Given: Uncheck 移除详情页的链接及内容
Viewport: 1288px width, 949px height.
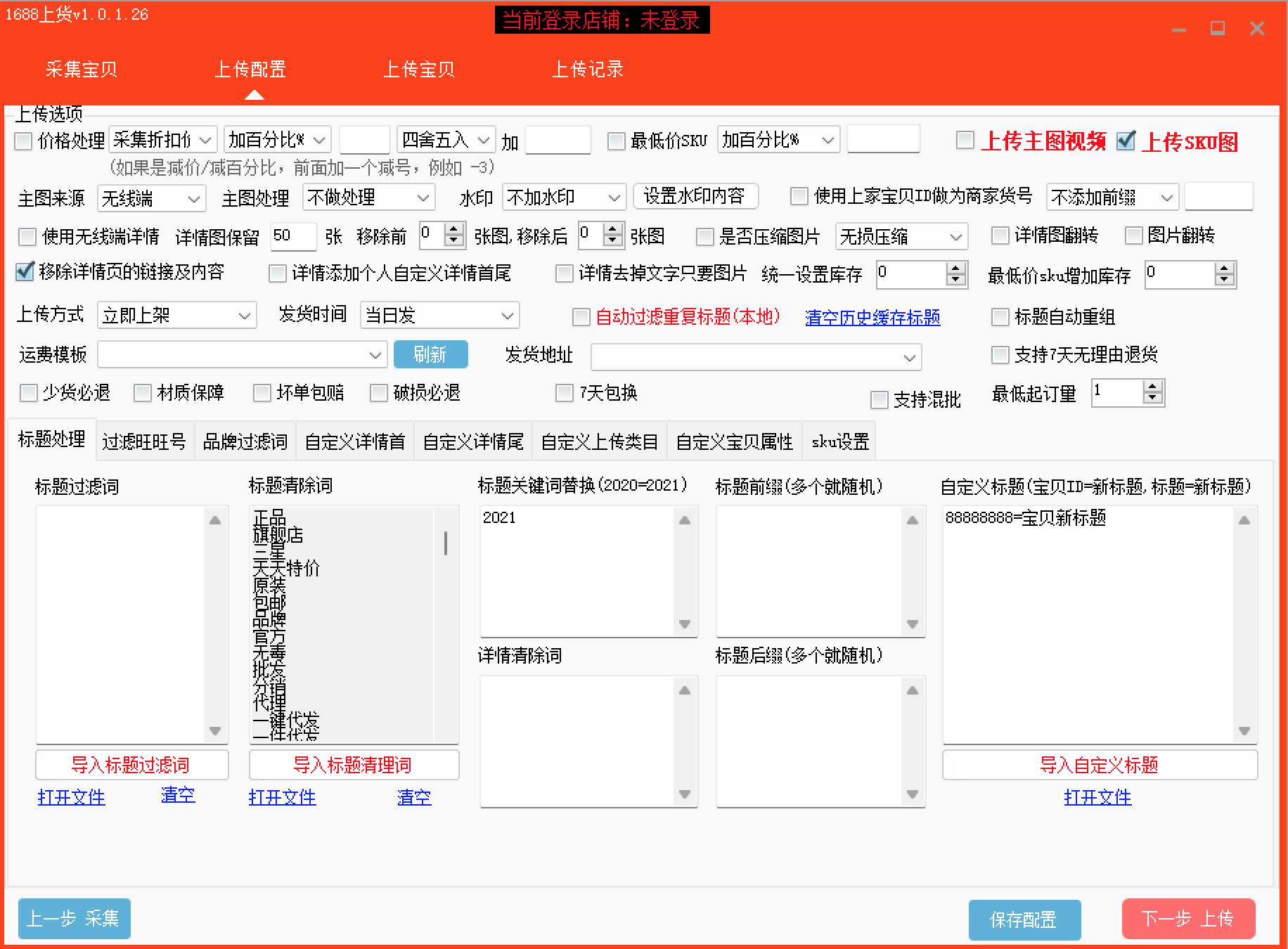Looking at the screenshot, I should pos(25,271).
